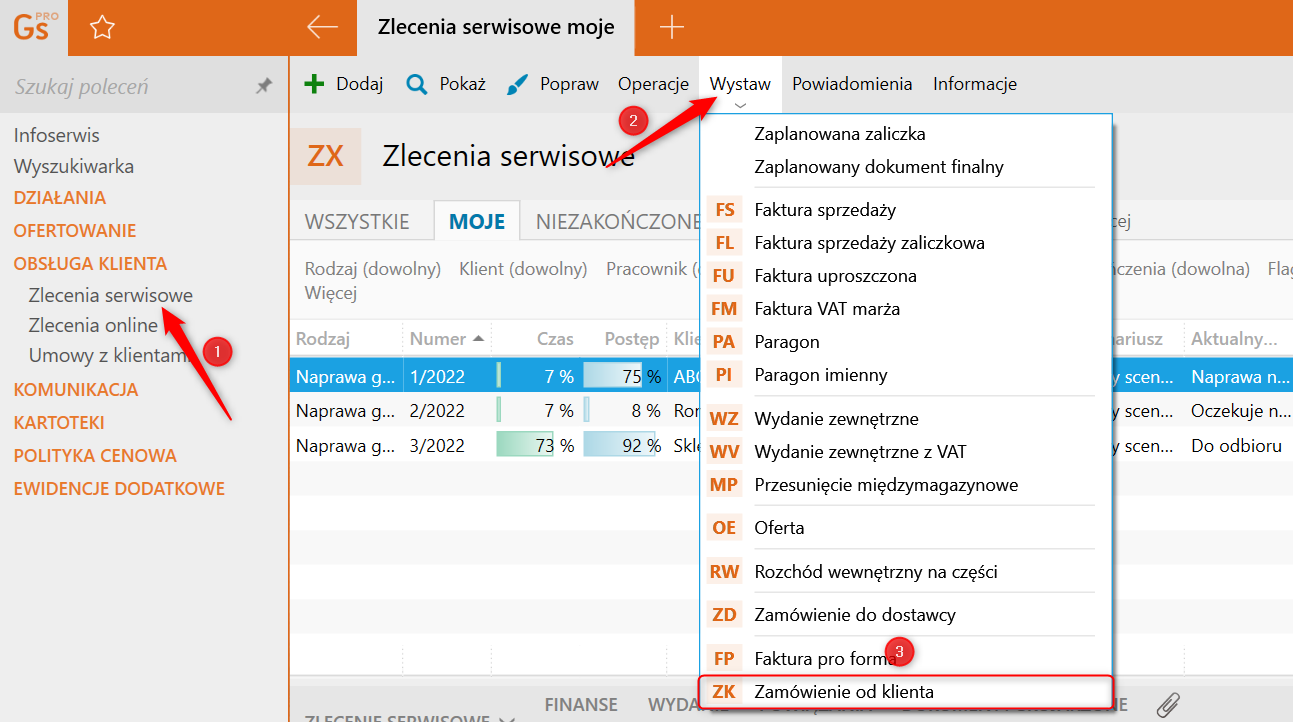The image size is (1293, 722).
Task: Open Wyszukiwarka in the sidebar
Action: tap(74, 167)
